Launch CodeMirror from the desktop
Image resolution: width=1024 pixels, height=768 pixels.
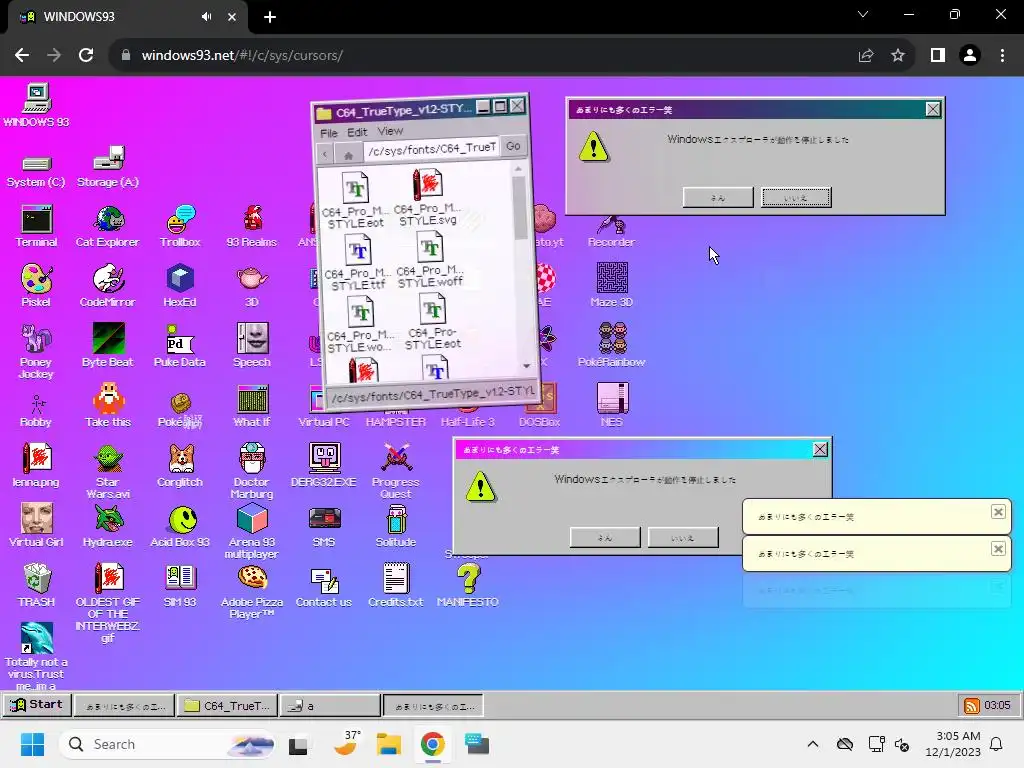(108, 286)
